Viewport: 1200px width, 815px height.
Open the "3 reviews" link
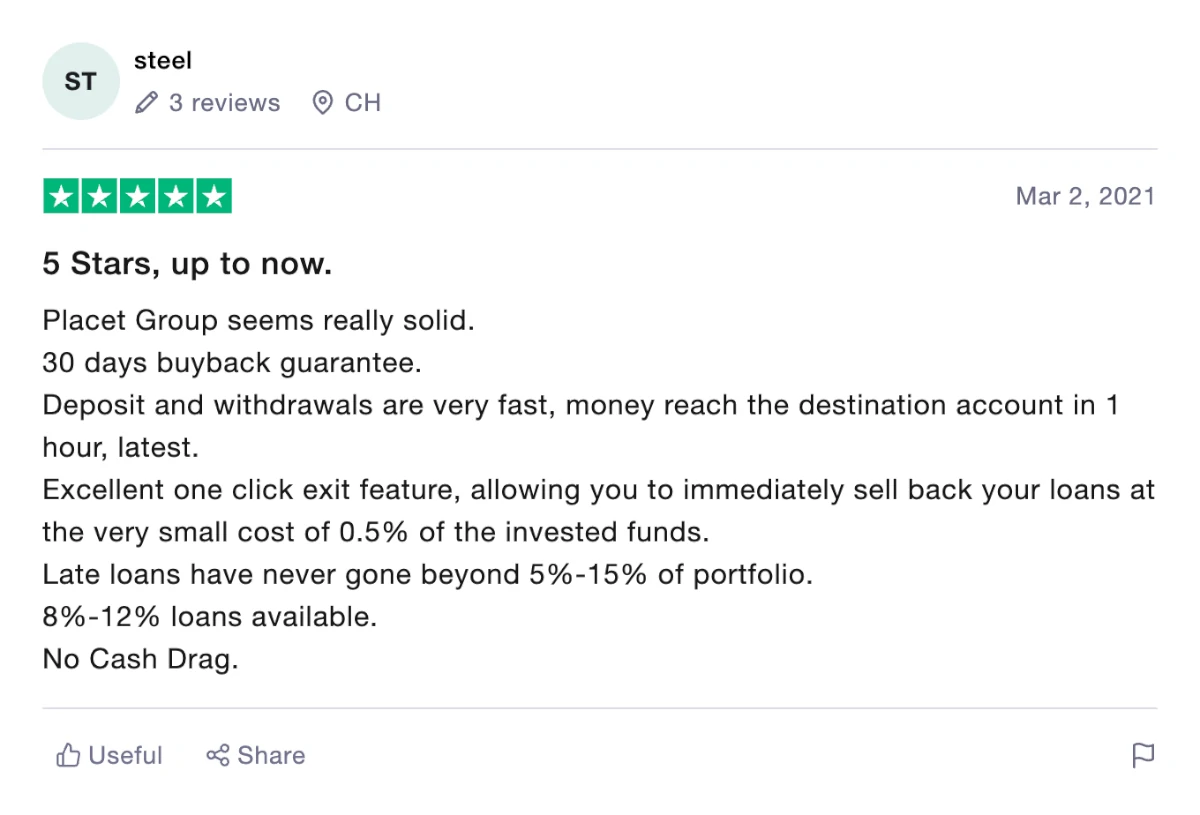tap(225, 103)
